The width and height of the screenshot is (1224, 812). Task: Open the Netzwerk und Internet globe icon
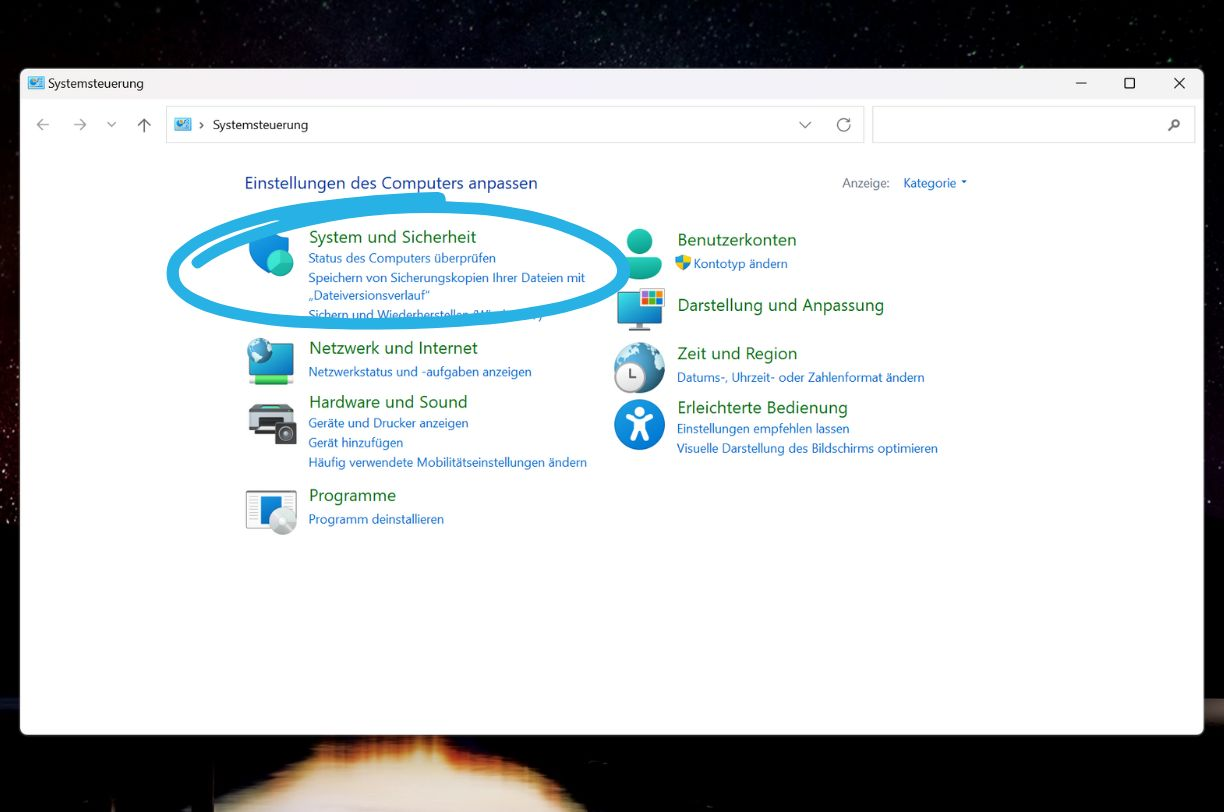(x=270, y=361)
